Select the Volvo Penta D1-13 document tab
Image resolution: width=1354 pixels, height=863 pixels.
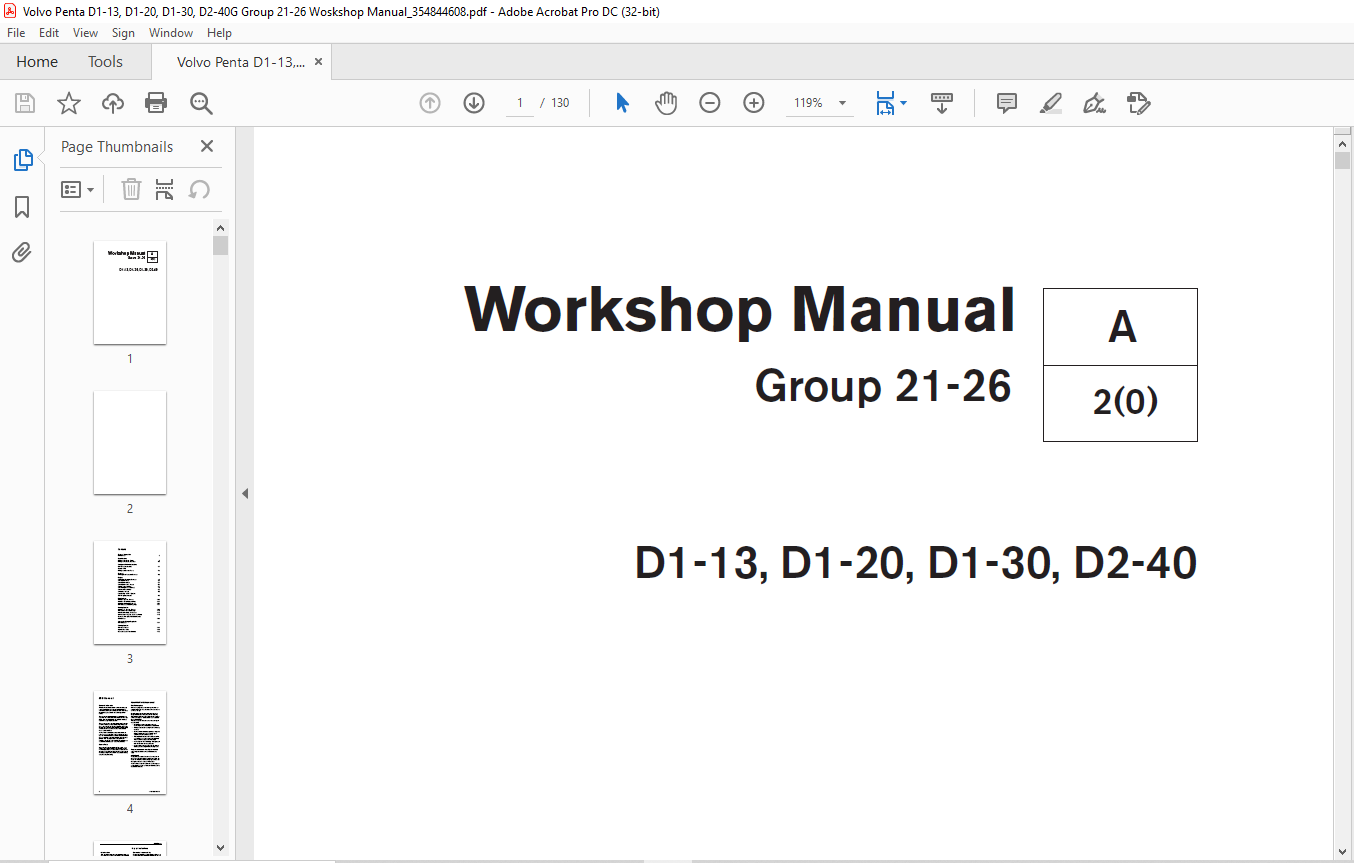pos(241,62)
